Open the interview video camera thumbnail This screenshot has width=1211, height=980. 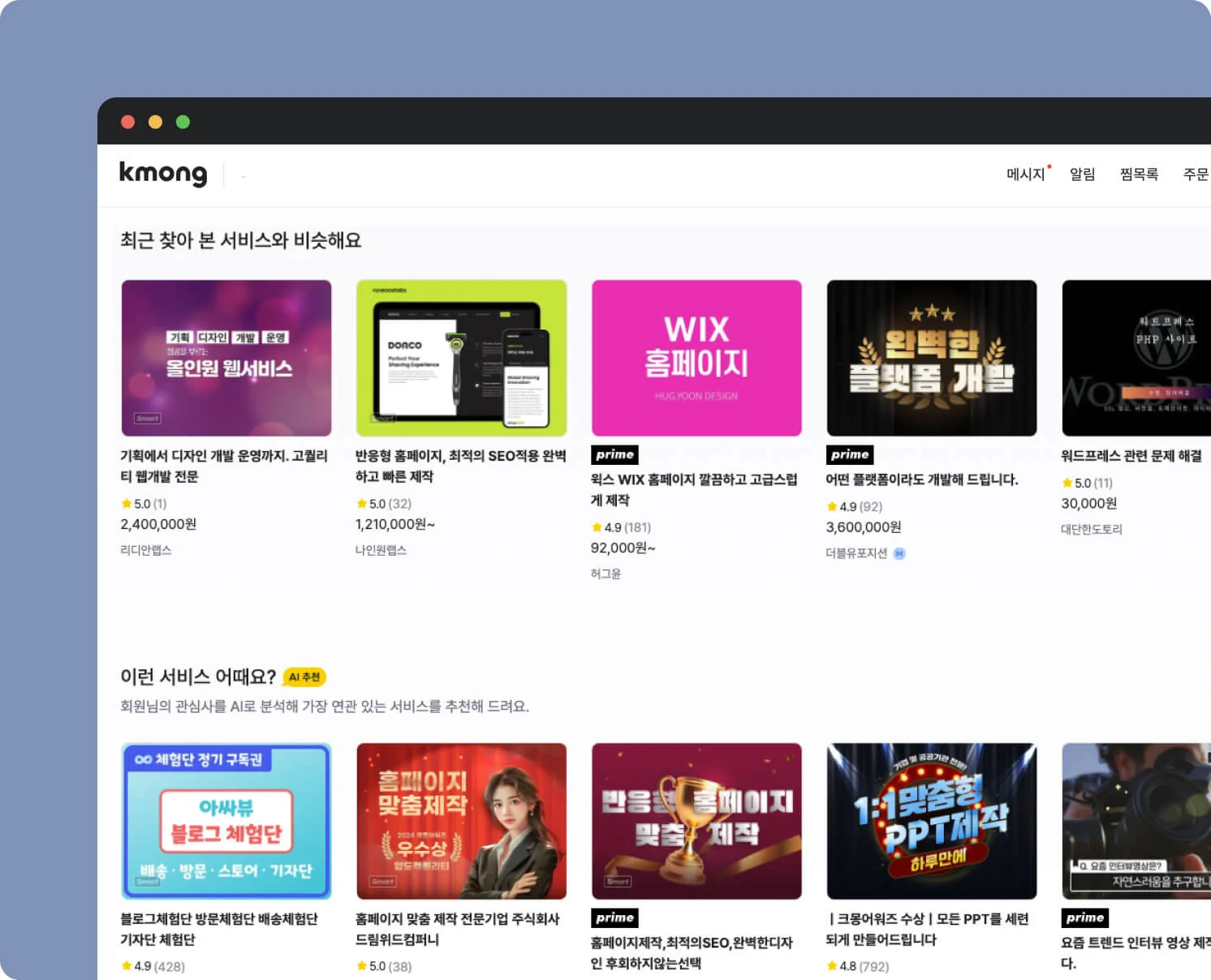tap(1136, 821)
